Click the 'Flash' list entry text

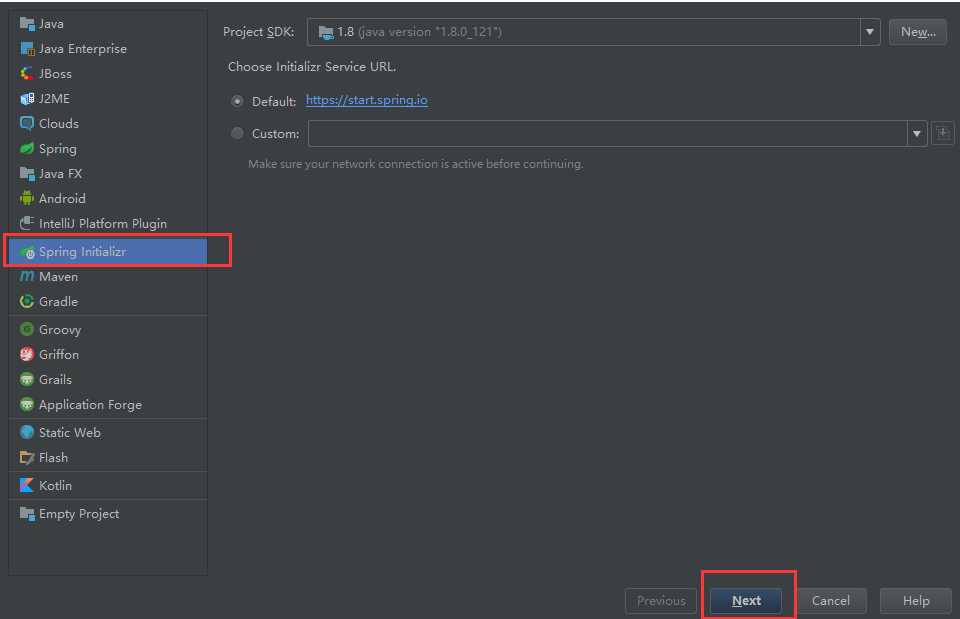(53, 457)
